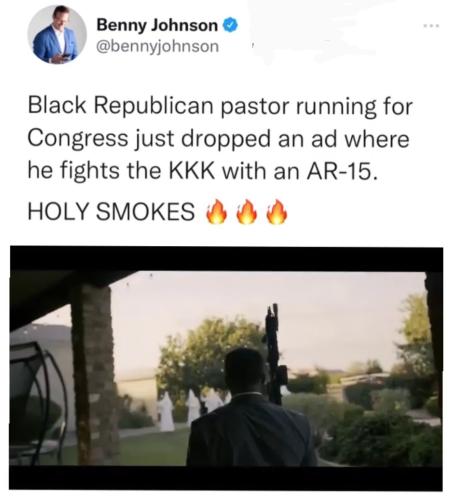Image resolution: width=454 pixels, height=500 pixels.
Task: Click the middle fire emoji
Action: (247, 211)
